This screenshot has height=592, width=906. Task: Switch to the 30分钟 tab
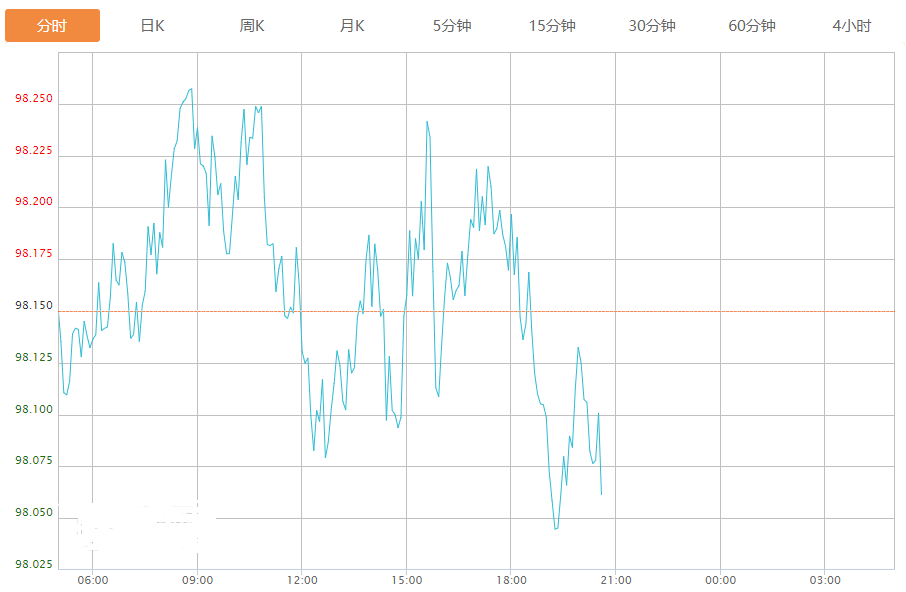[652, 25]
